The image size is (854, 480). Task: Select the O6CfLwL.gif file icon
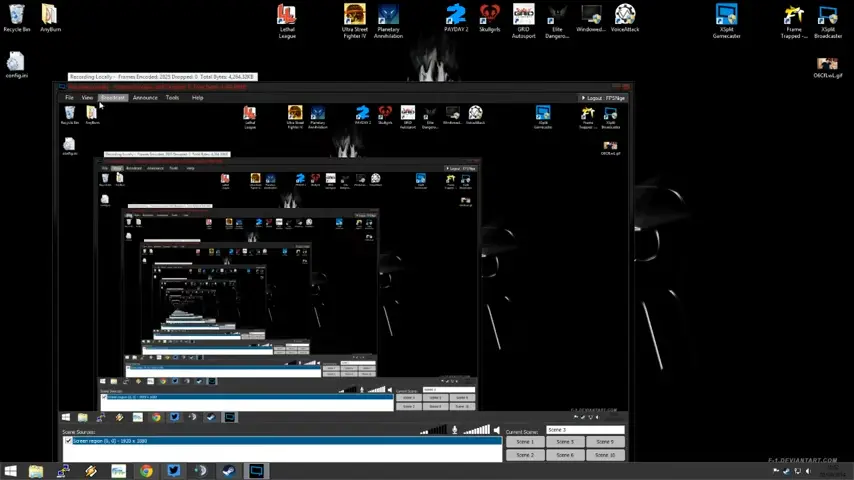click(828, 68)
